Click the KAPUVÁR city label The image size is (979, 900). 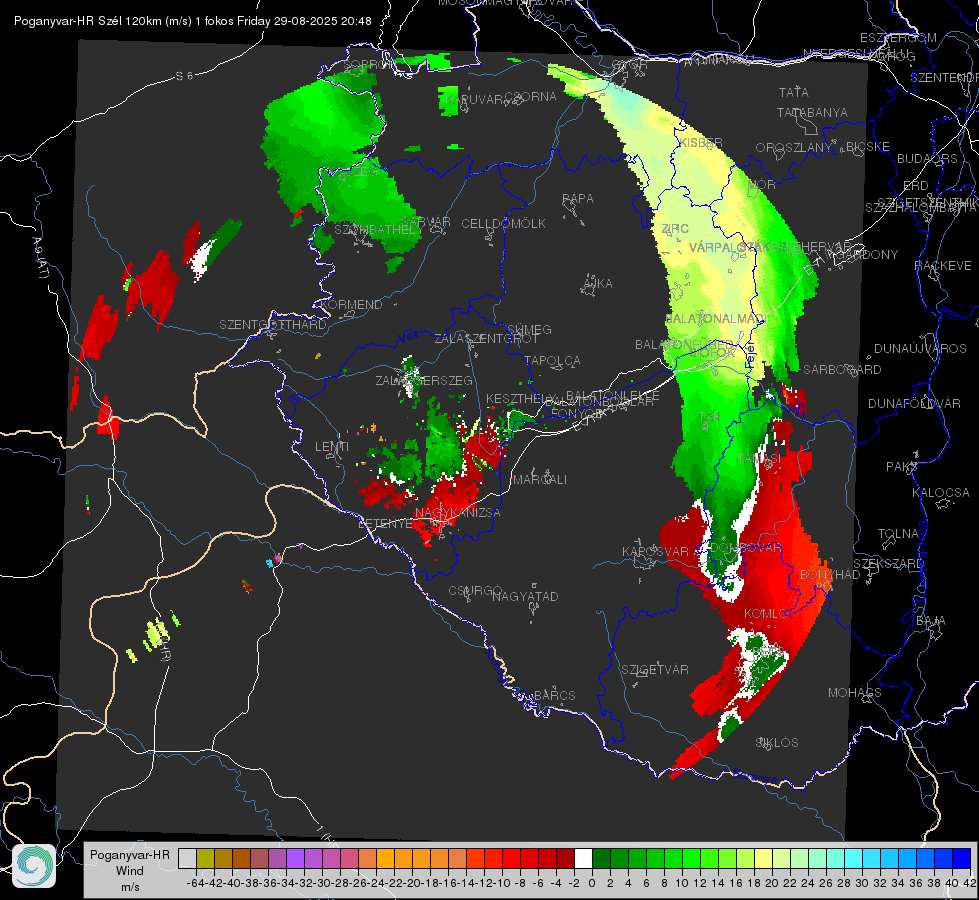[475, 99]
